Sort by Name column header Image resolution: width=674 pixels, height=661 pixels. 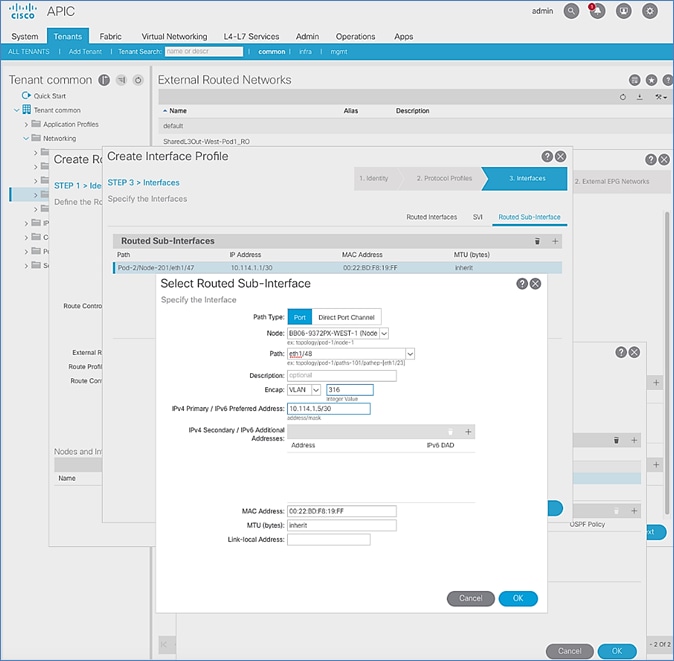pos(178,111)
